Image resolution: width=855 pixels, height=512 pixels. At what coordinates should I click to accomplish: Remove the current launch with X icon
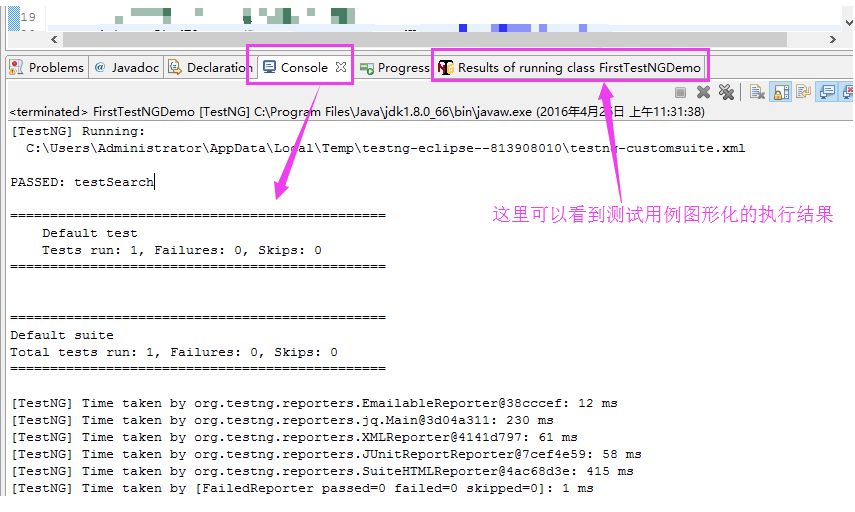point(703,92)
